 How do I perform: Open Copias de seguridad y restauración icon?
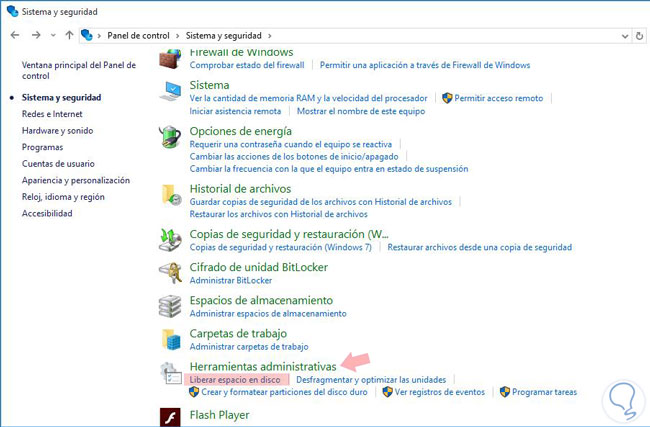click(x=170, y=240)
